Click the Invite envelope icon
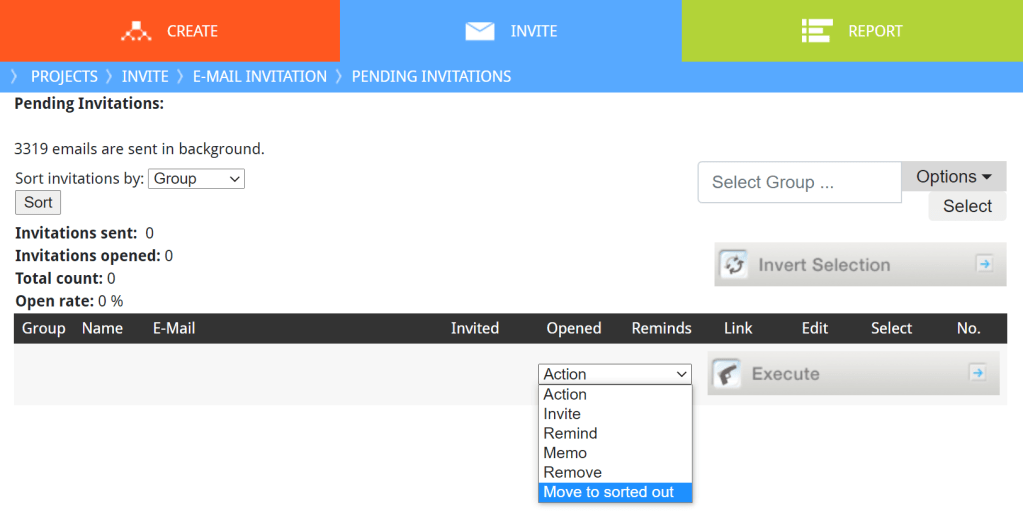The width and height of the screenshot is (1023, 511). [480, 31]
